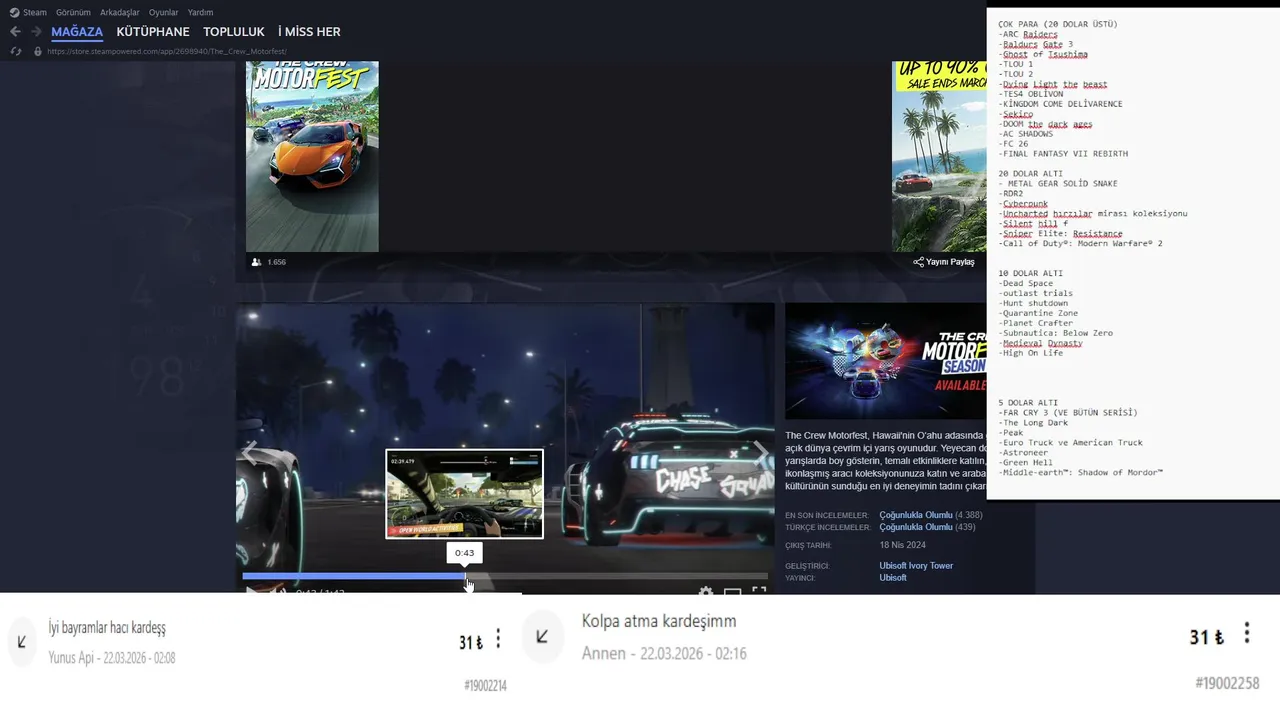Open the Steam menu
The width and height of the screenshot is (1280, 720).
point(35,12)
